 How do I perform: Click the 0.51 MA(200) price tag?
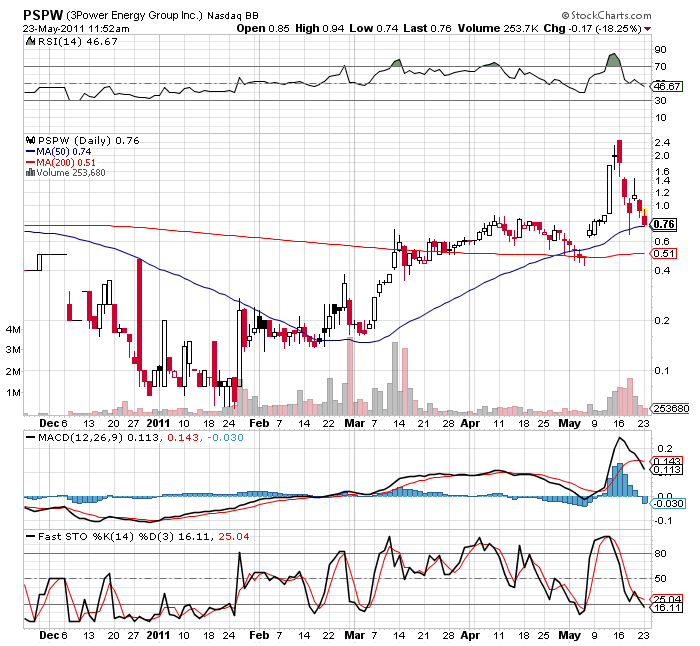click(x=664, y=254)
